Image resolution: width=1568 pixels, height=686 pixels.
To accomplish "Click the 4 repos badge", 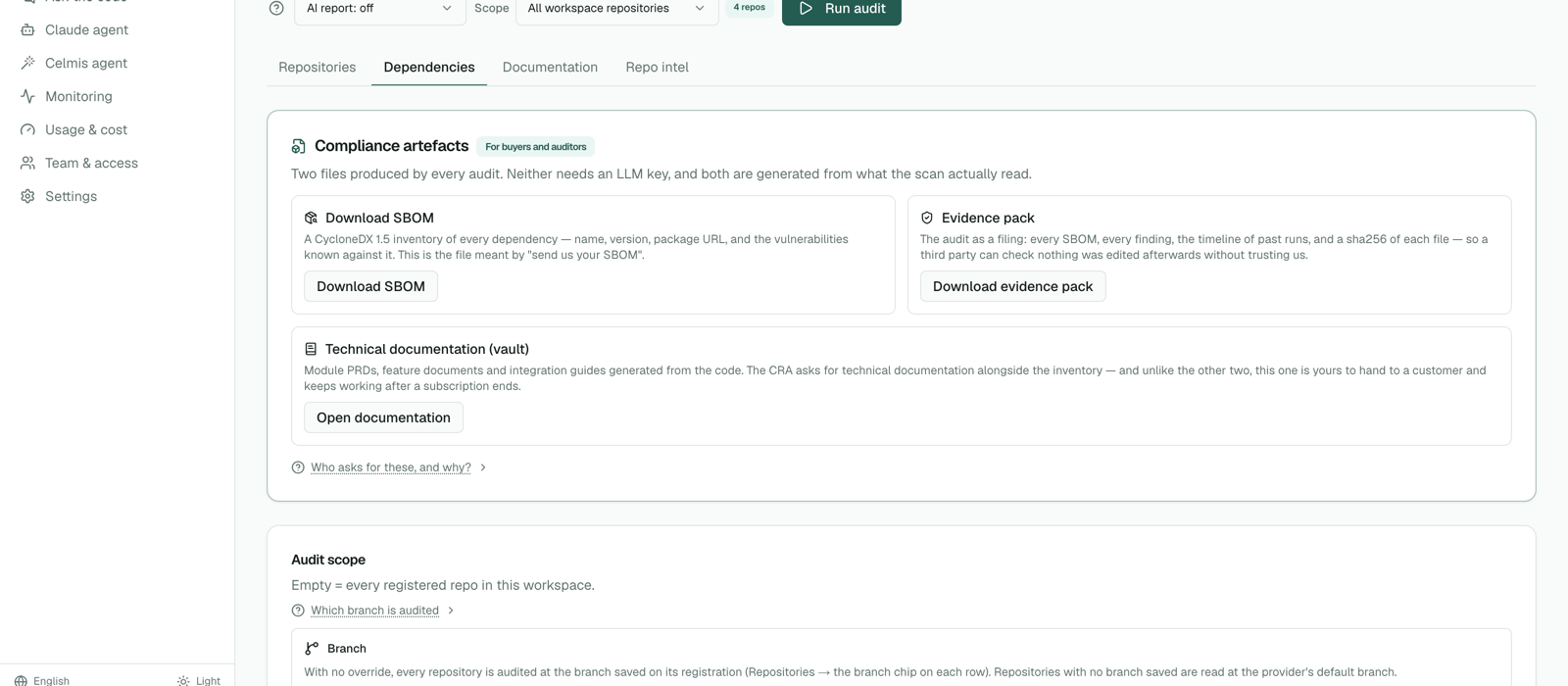I will [x=750, y=8].
